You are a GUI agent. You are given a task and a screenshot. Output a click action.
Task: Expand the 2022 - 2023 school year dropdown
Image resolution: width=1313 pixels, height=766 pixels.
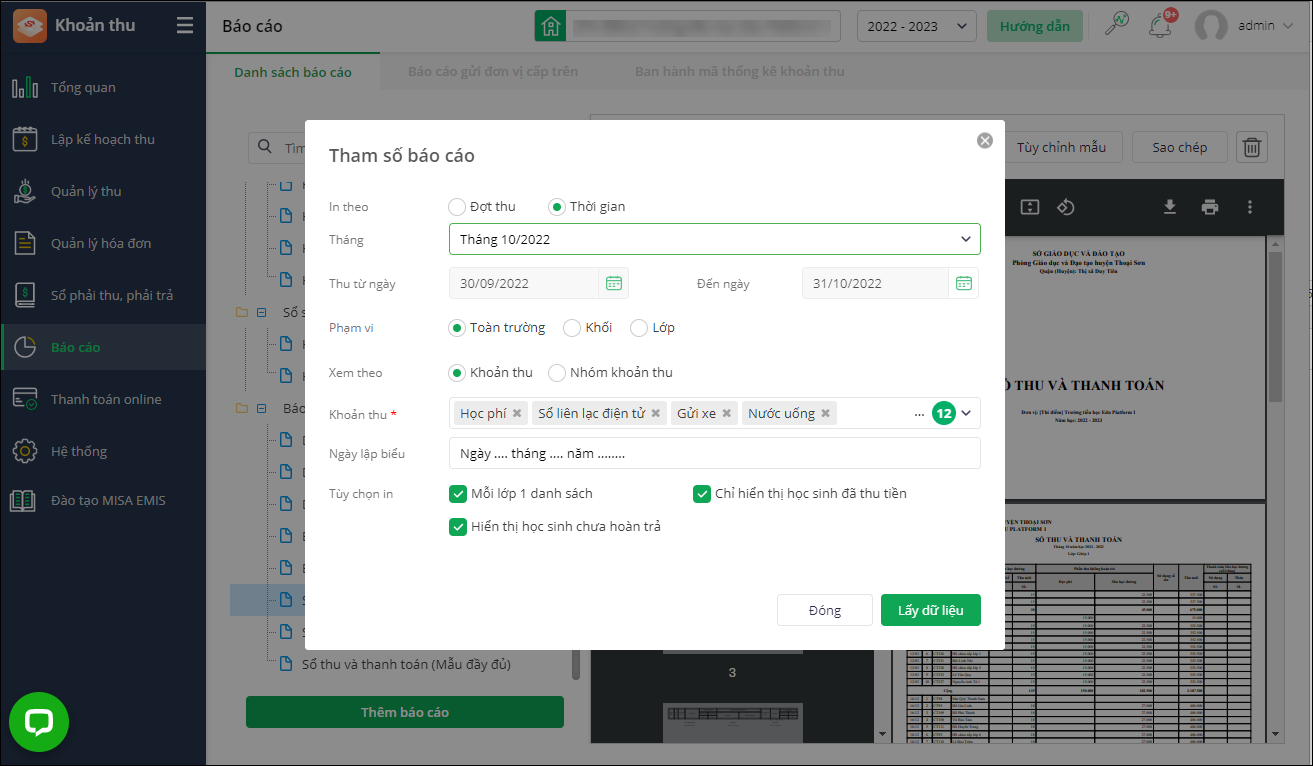tap(916, 26)
